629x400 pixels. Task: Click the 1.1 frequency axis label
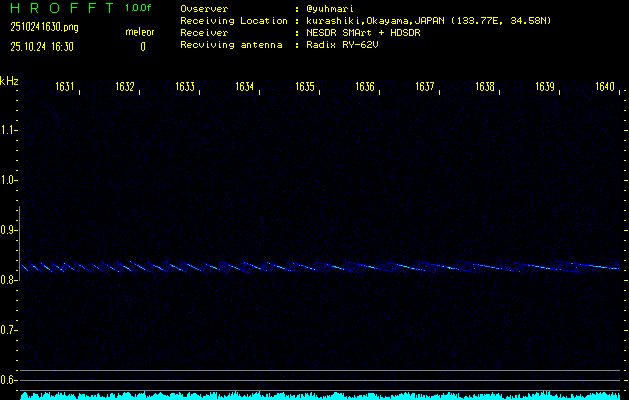[x=9, y=130]
